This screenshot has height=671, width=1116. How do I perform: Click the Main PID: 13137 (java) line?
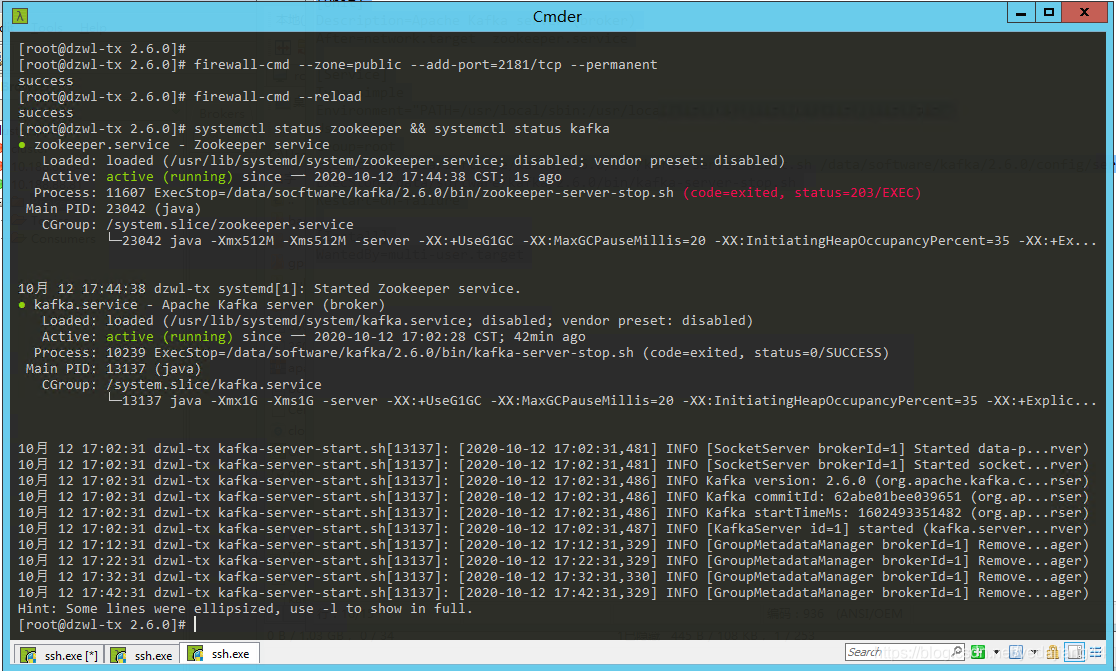[x=113, y=369]
